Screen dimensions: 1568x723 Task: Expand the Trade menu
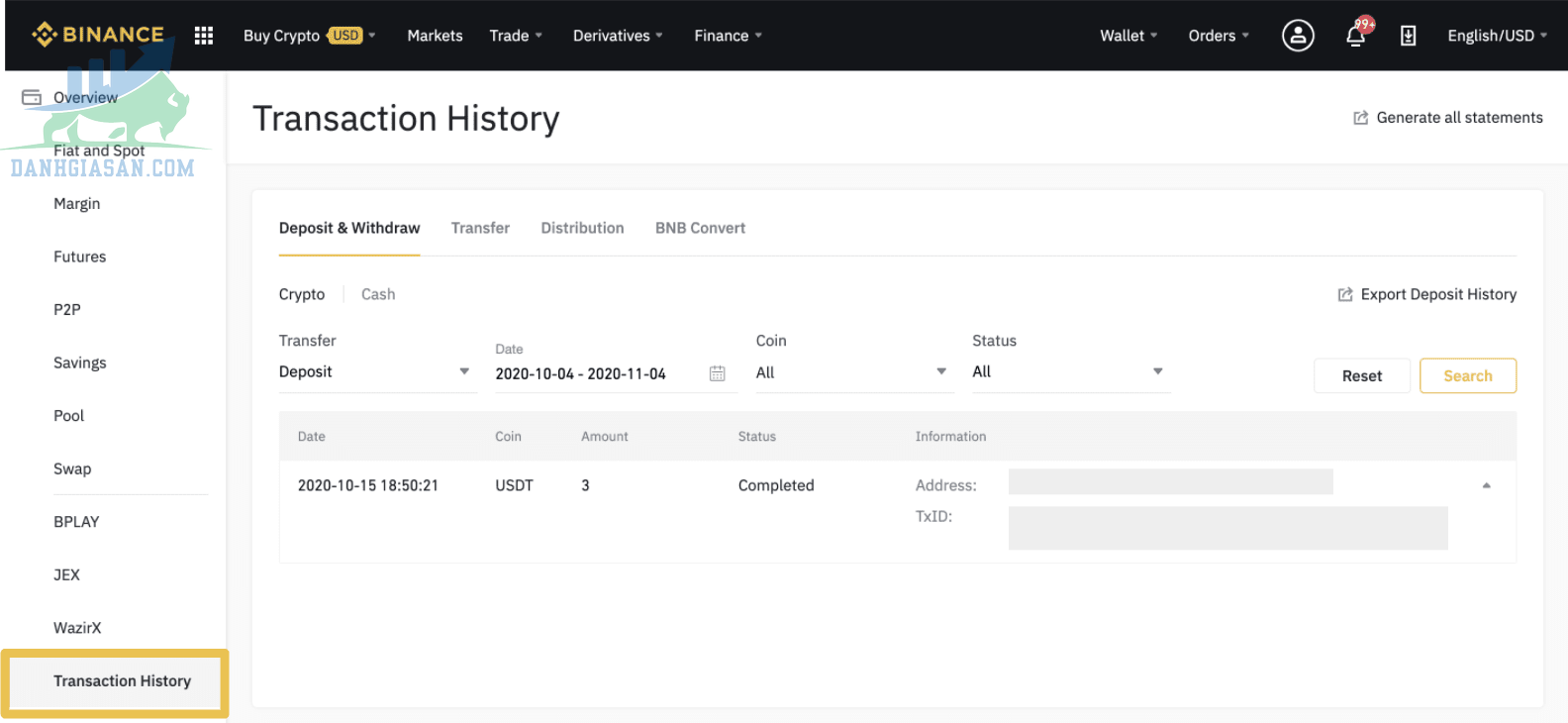(x=516, y=36)
